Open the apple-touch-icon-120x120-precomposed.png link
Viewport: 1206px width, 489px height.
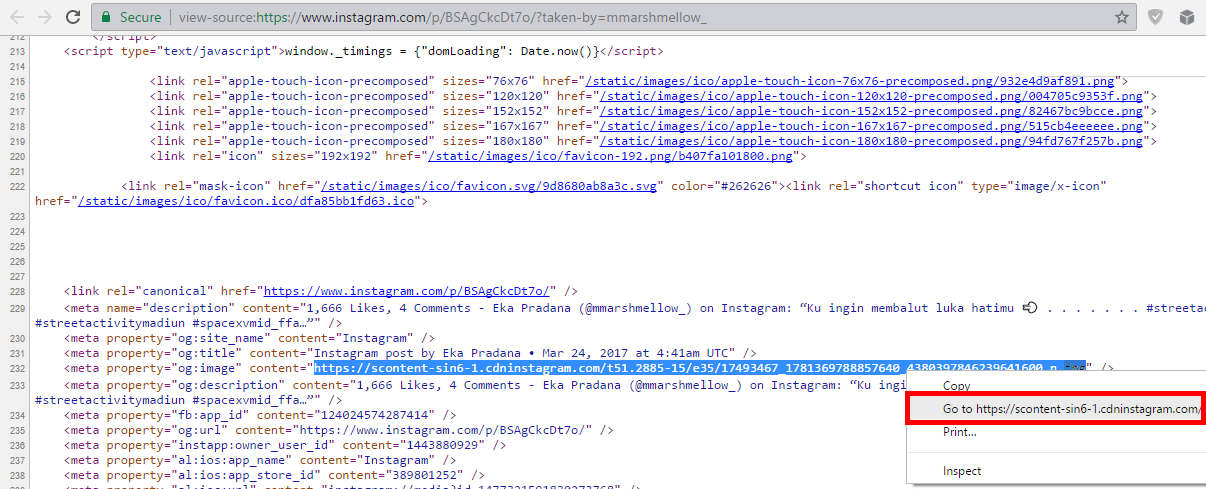point(868,96)
